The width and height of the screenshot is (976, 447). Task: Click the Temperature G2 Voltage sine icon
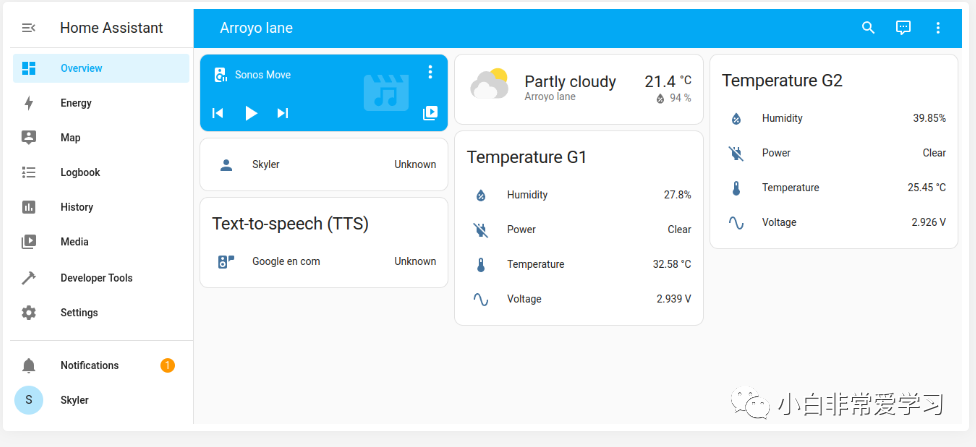736,223
